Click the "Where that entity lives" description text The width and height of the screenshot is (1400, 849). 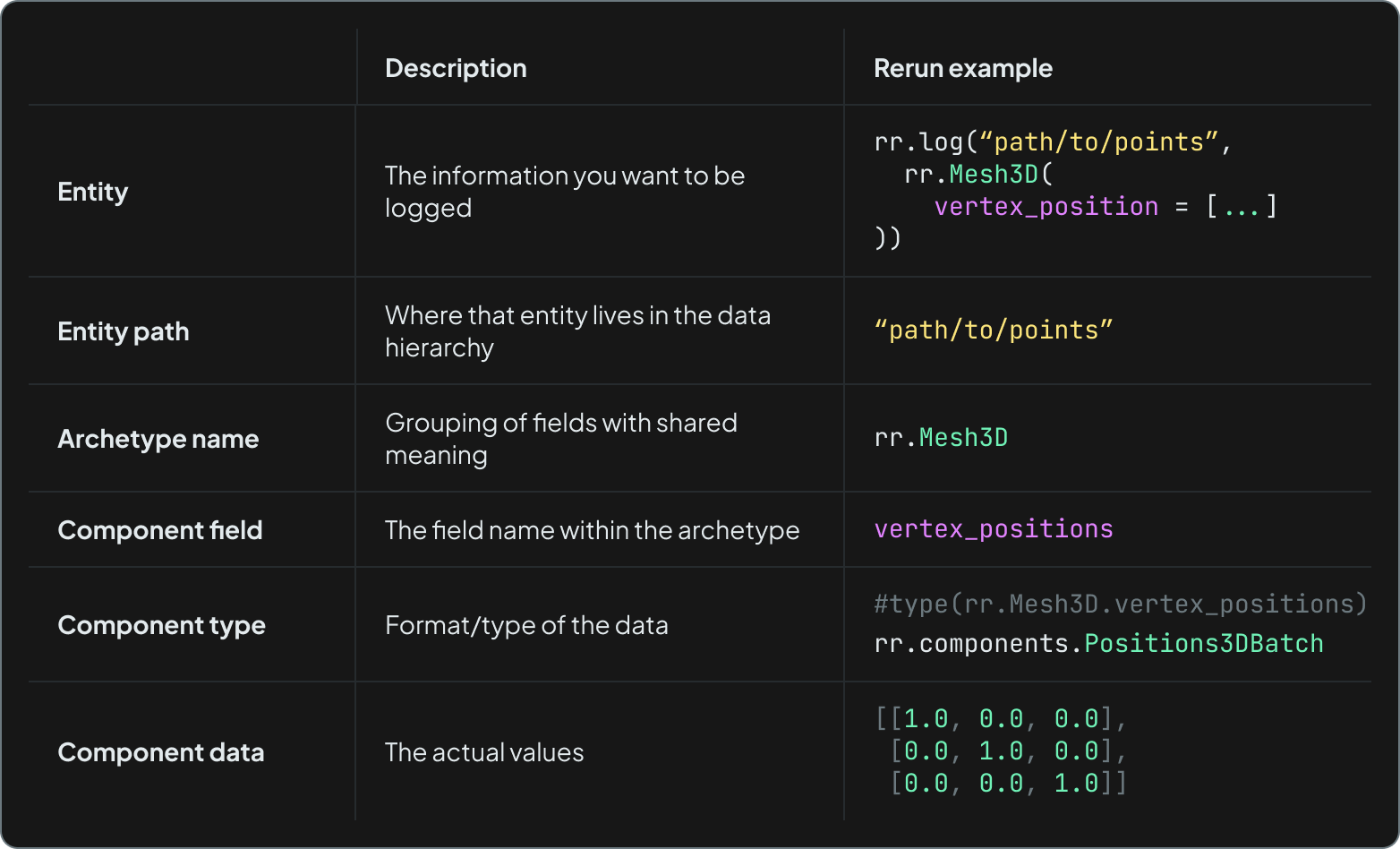pos(577,330)
